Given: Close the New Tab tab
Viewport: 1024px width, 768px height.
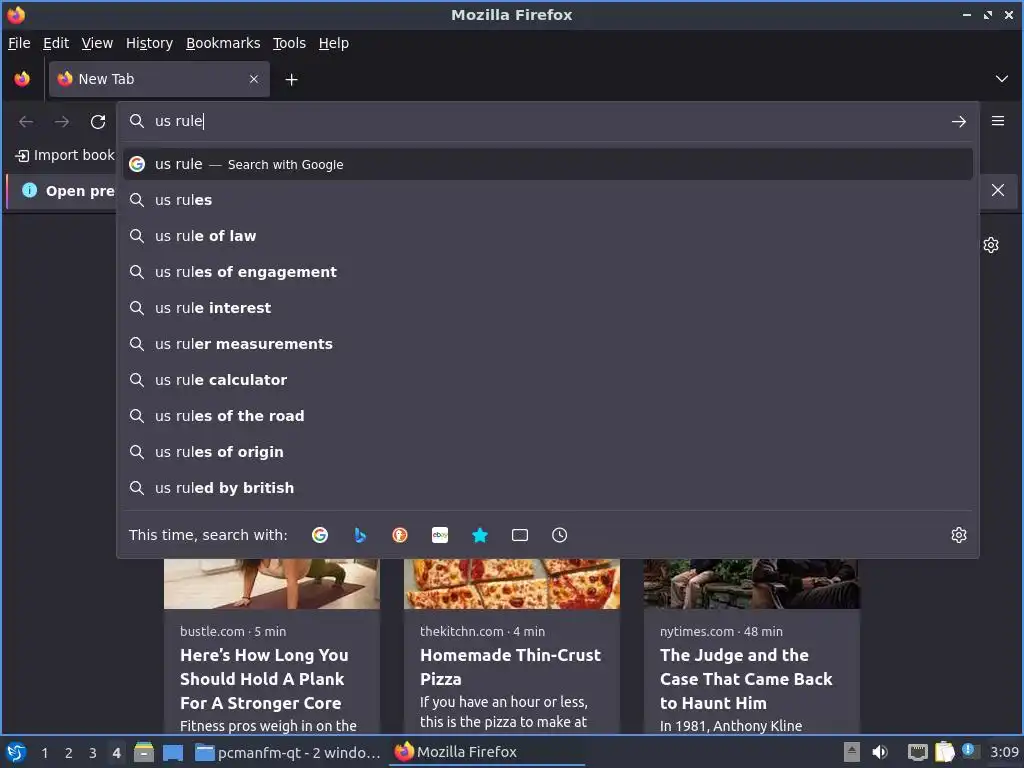Looking at the screenshot, I should tap(254, 79).
